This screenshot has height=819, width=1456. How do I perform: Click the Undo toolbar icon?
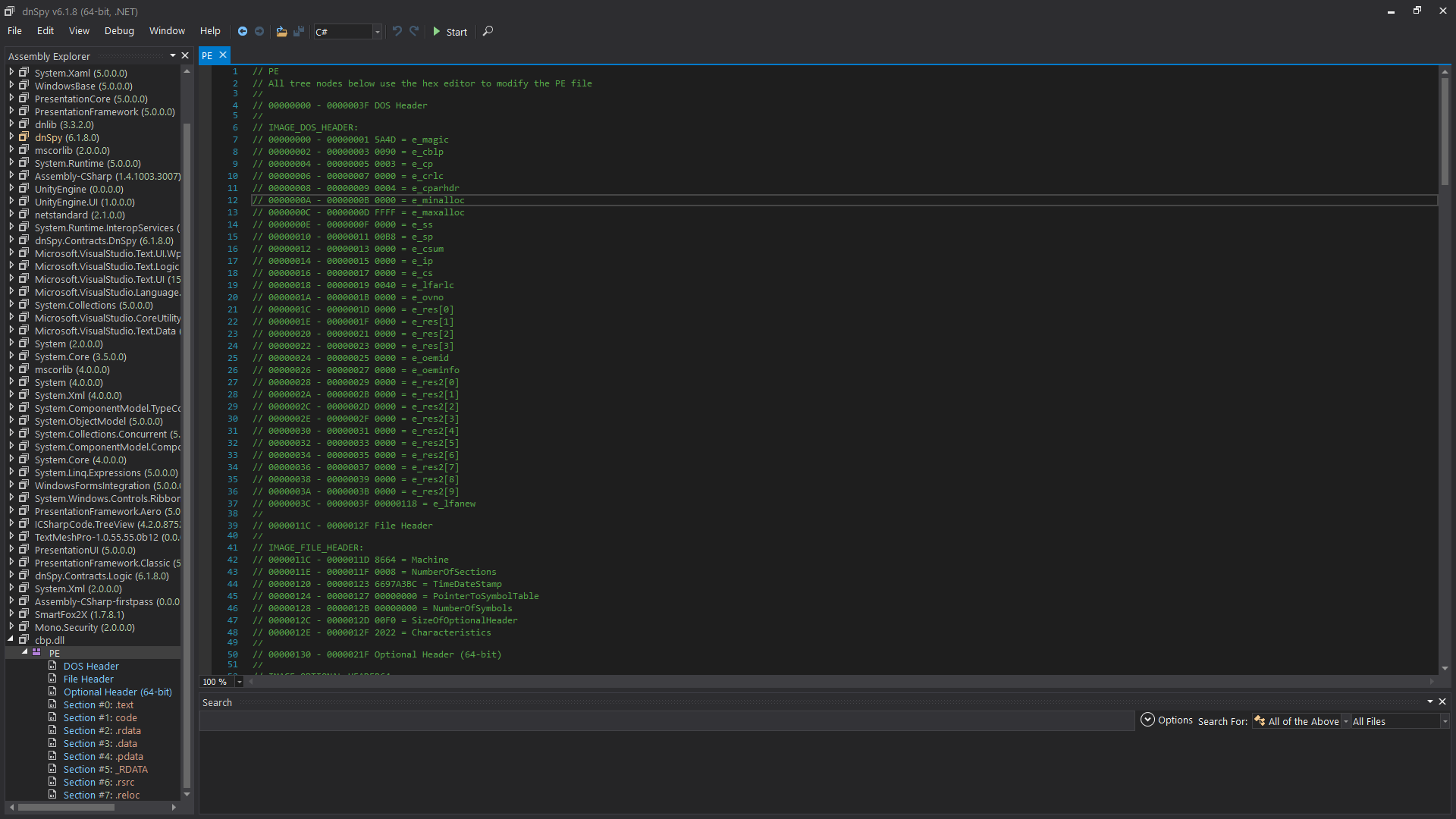(397, 31)
